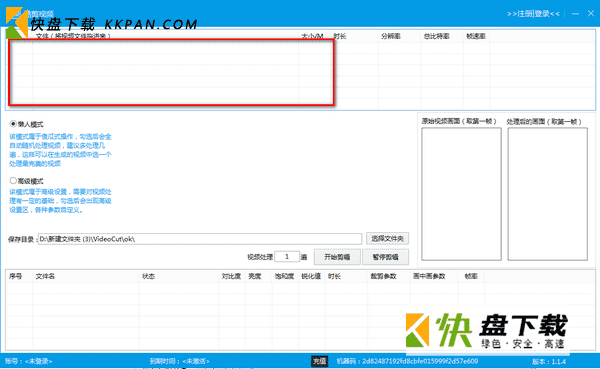Open the 选择文件夹 folder chooser
This screenshot has height=369, width=600.
tap(387, 238)
